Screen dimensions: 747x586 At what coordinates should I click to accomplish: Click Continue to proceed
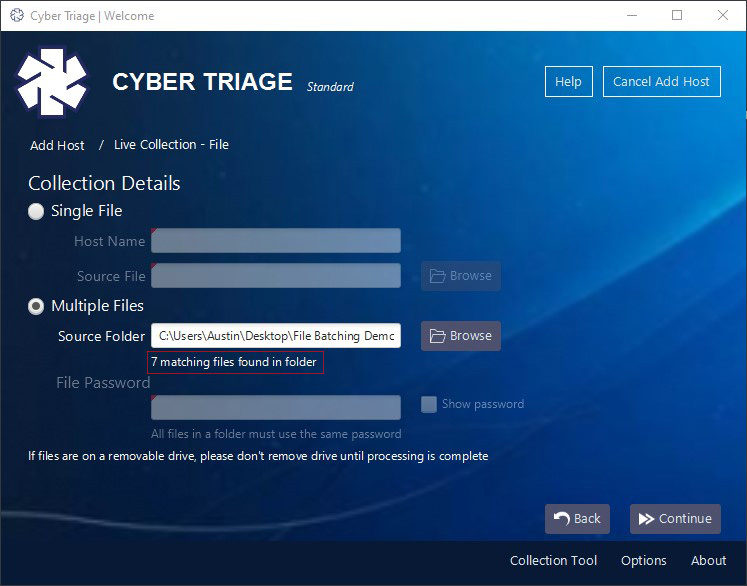click(x=675, y=519)
